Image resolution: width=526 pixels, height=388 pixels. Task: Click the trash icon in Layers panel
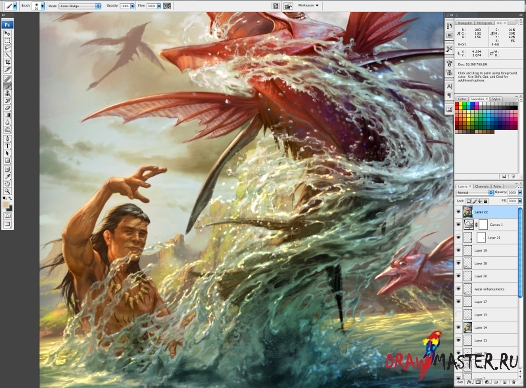[x=513, y=382]
